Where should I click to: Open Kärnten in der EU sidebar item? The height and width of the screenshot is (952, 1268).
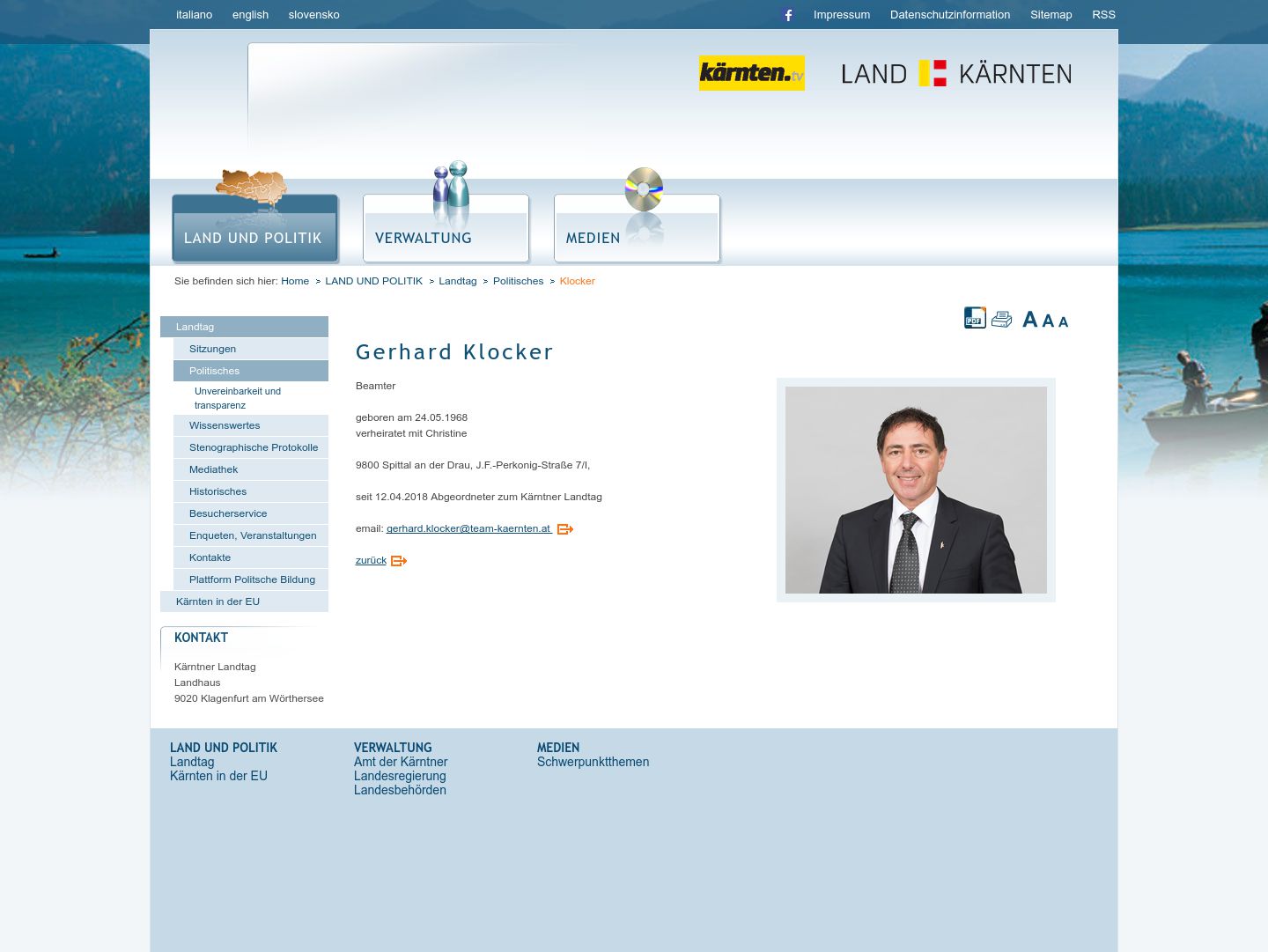(244, 601)
